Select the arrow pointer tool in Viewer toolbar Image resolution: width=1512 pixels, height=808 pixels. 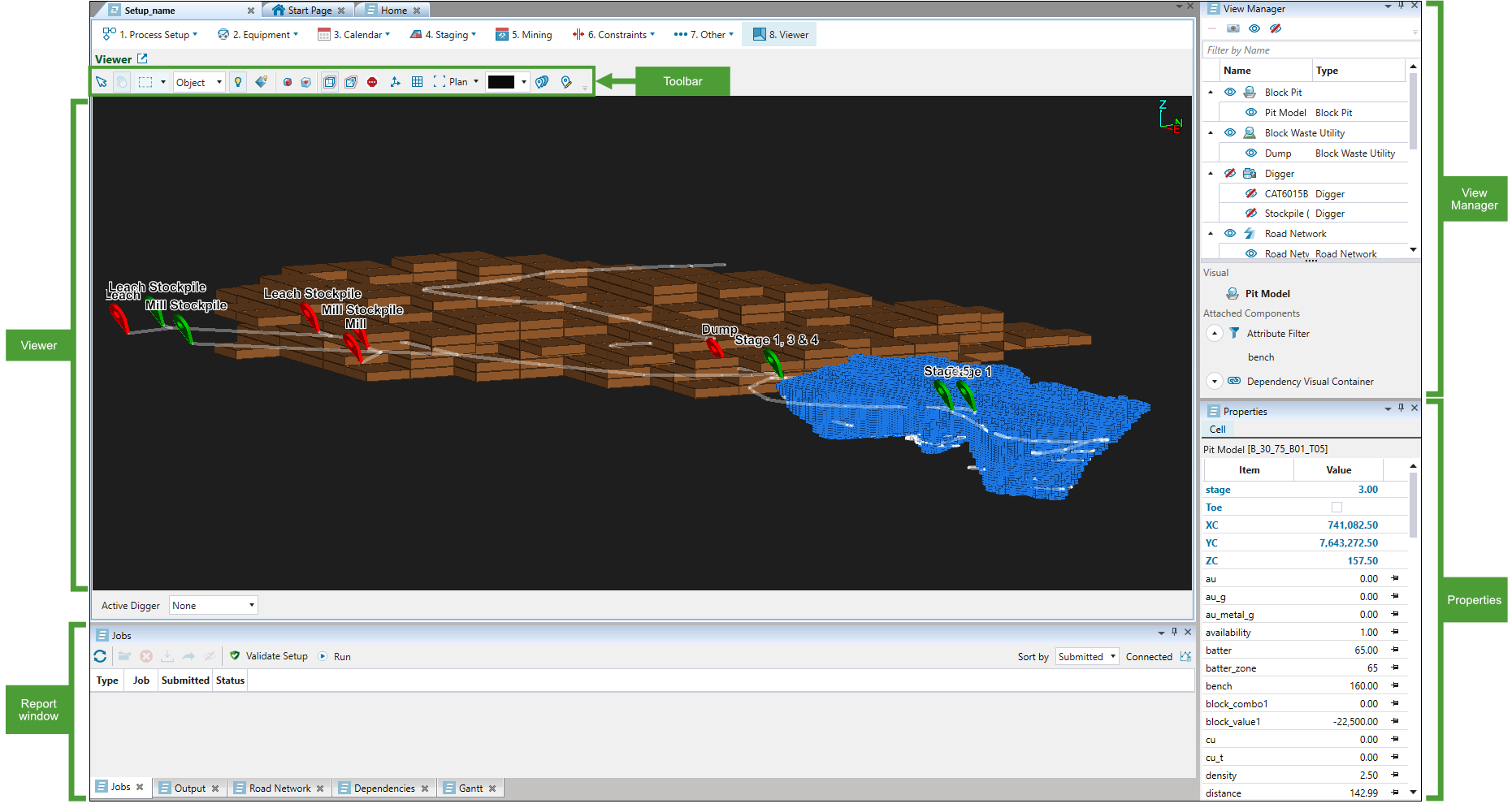click(x=102, y=82)
